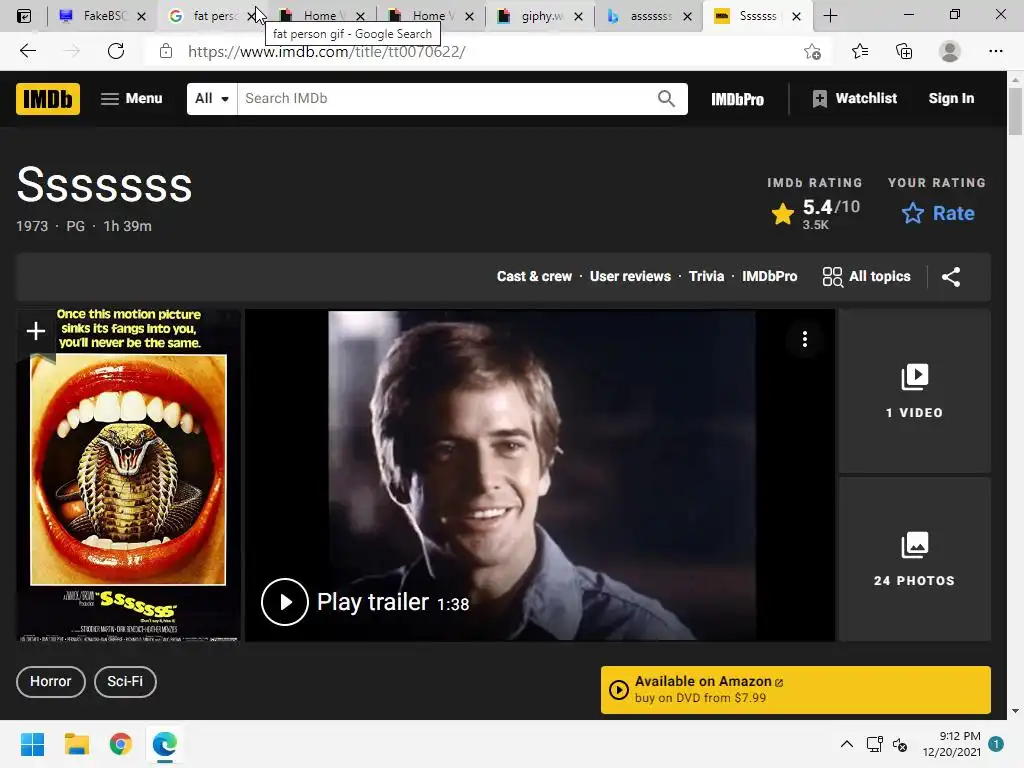Screen dimensions: 1024x768
Task: Click the yellow IMDb rating star
Action: click(x=782, y=214)
